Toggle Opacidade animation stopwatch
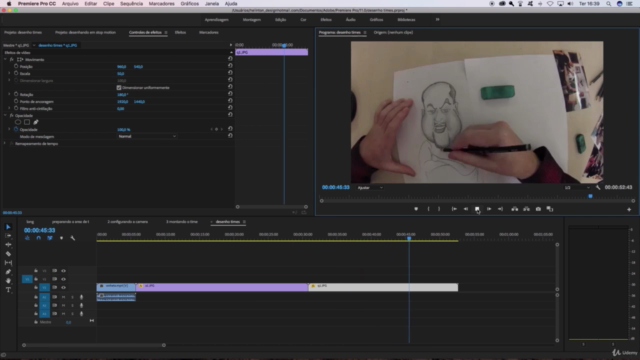This screenshot has width=640, height=360. coord(16,129)
